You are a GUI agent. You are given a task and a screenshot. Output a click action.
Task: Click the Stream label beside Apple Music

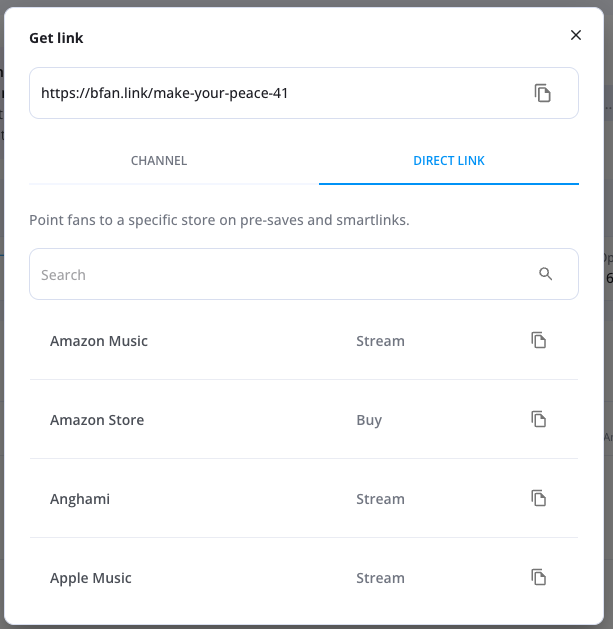click(380, 578)
